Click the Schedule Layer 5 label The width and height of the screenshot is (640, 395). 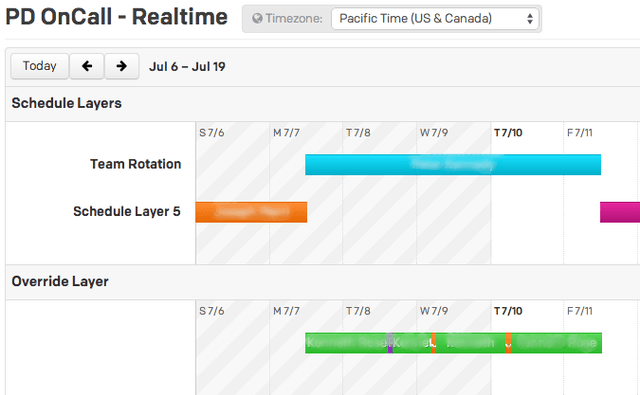click(x=127, y=211)
